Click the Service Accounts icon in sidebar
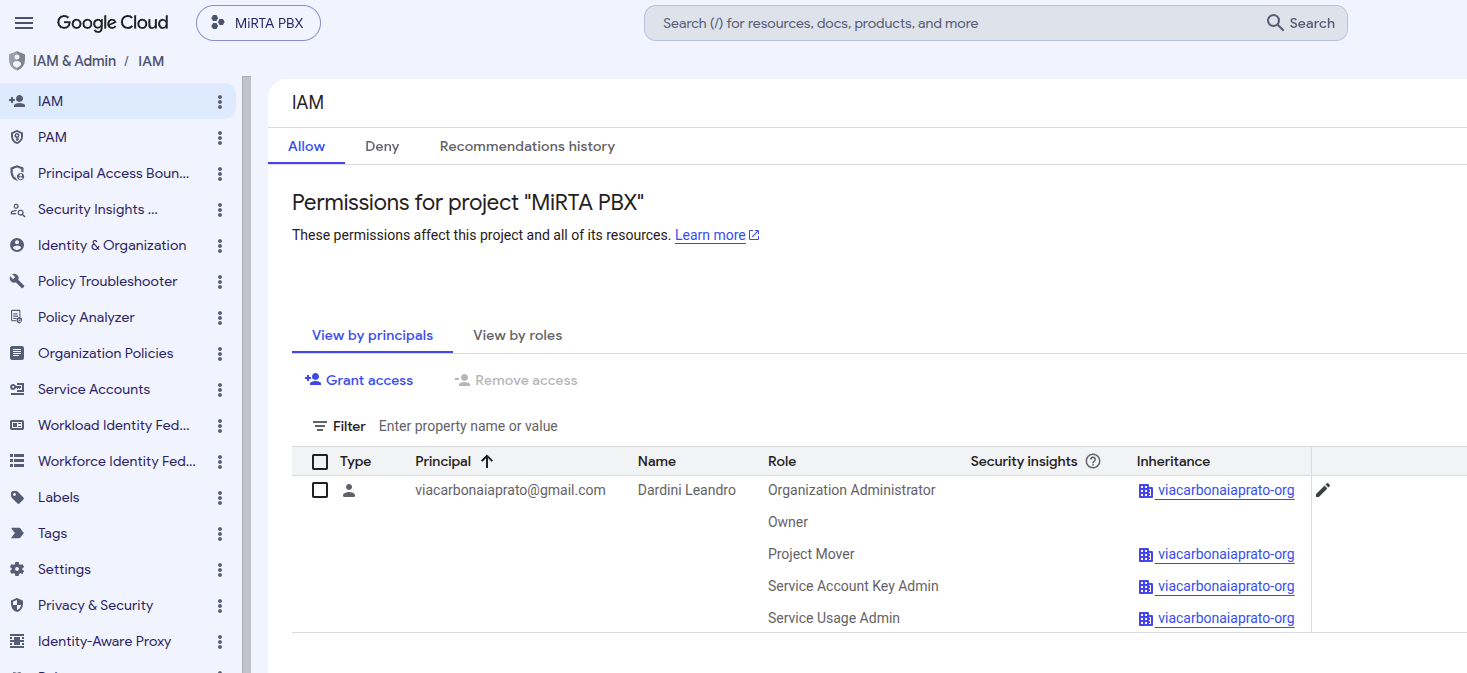 tap(16, 389)
